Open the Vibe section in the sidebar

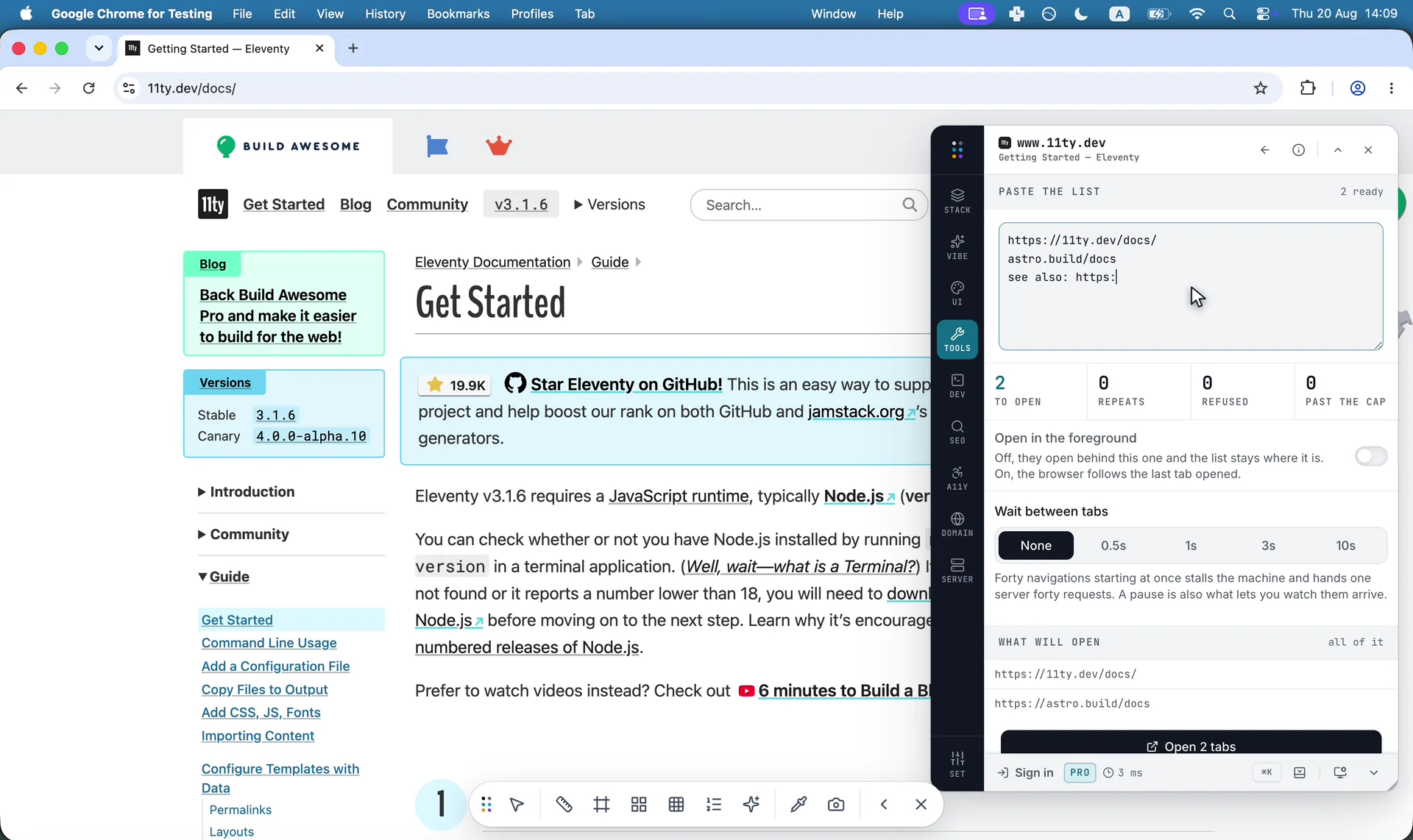pos(957,247)
